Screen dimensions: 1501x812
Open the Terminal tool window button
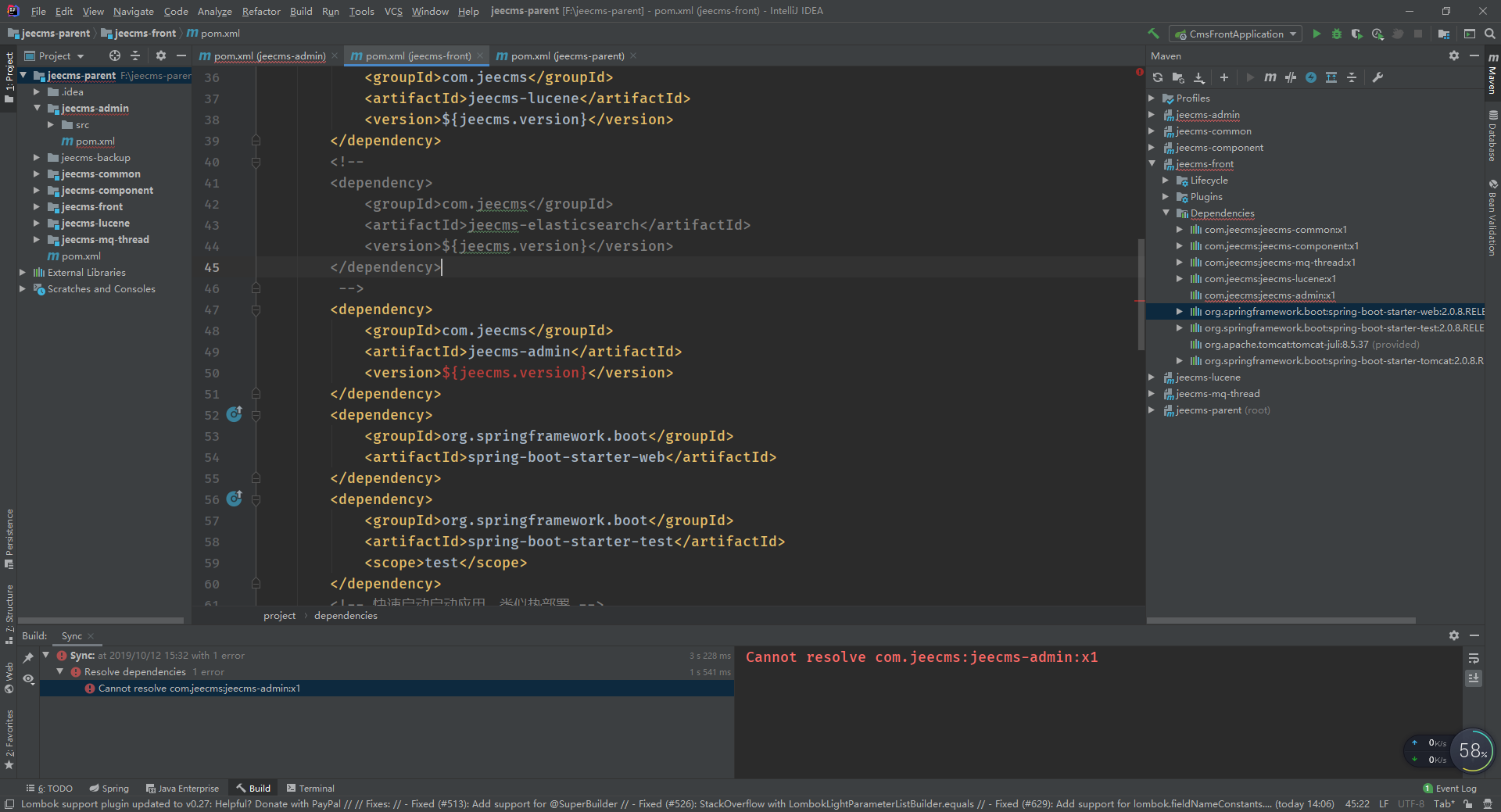click(x=310, y=789)
